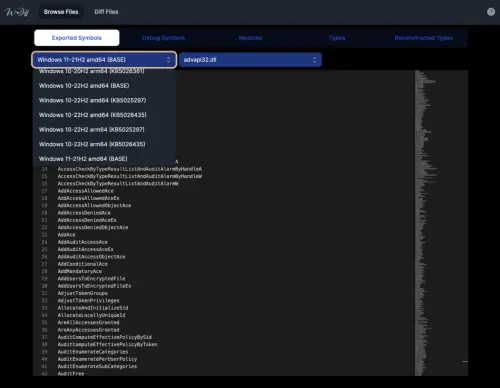500x388 pixels.
Task: Open the advapi32.dll file dropdown
Action: (250, 60)
